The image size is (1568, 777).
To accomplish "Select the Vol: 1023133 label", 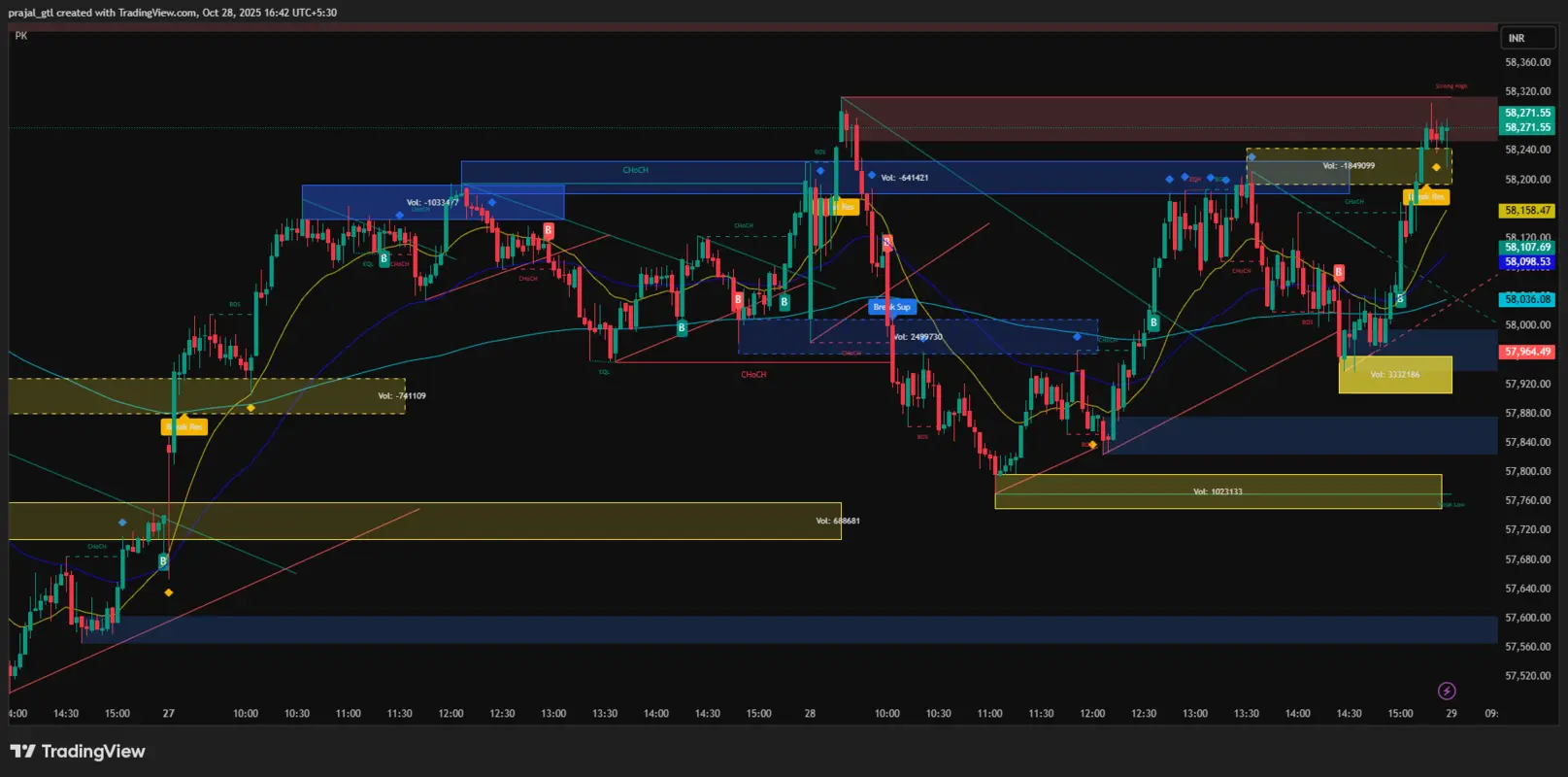I will [1218, 491].
